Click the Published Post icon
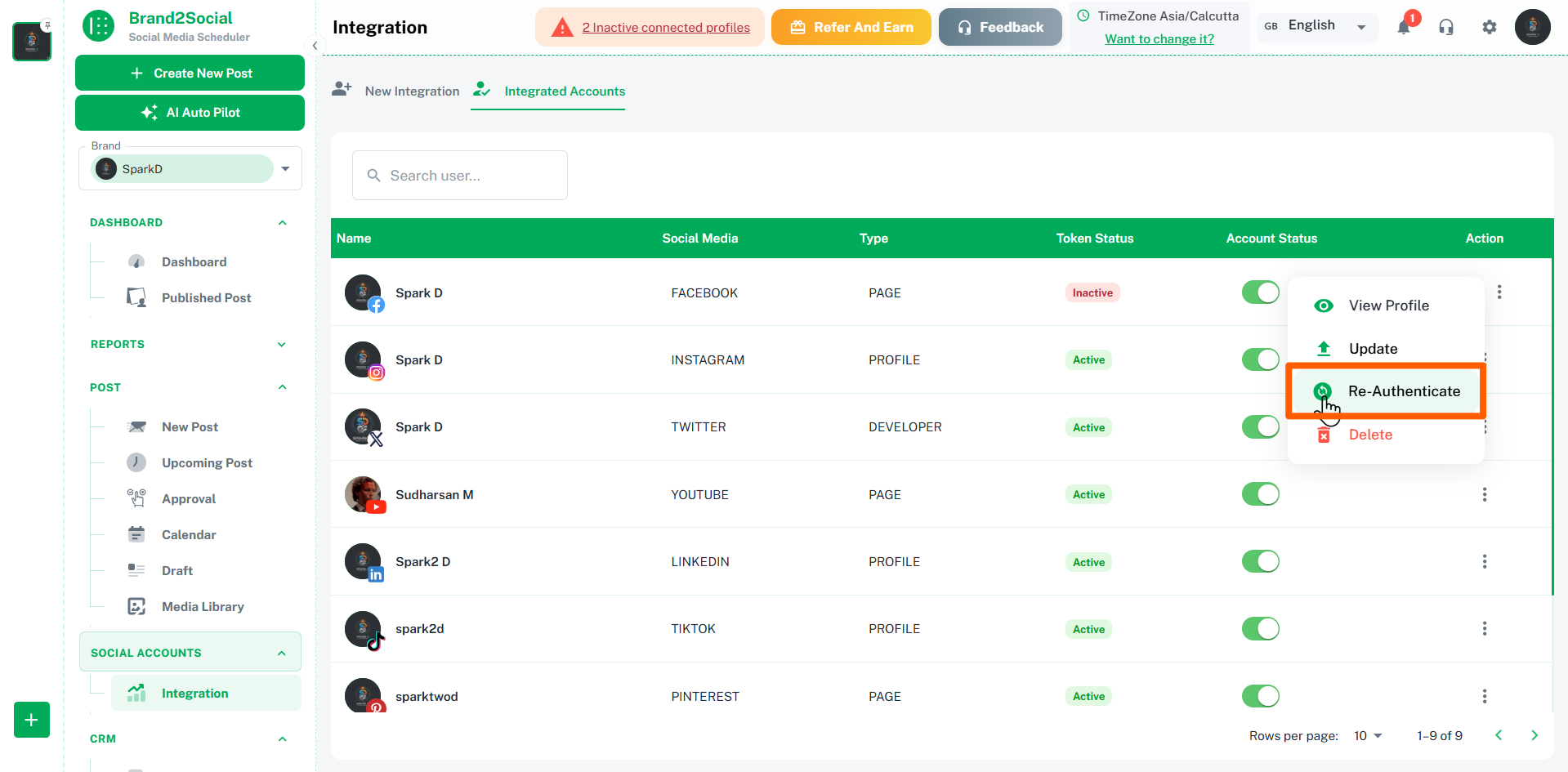The image size is (1568, 772). (x=136, y=297)
